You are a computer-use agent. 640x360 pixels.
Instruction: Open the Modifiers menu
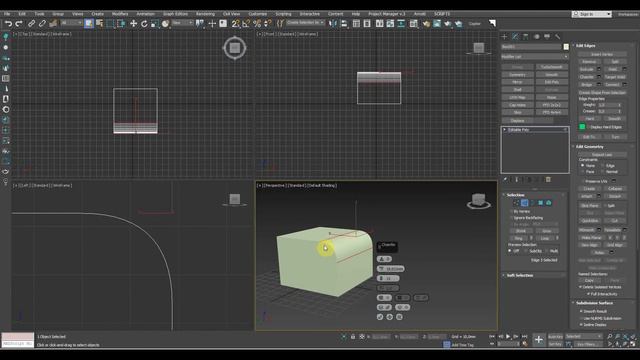coord(120,14)
